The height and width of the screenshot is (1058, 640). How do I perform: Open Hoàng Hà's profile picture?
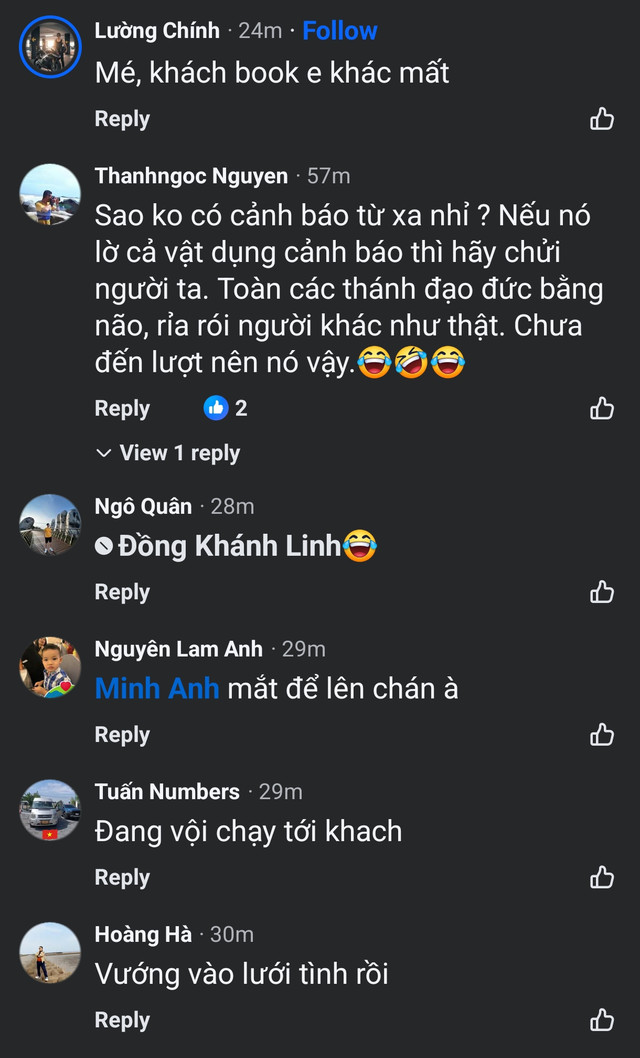(50, 952)
